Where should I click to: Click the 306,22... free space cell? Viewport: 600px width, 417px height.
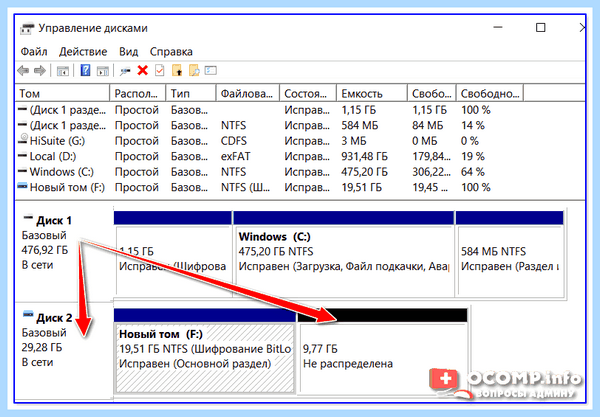point(431,172)
